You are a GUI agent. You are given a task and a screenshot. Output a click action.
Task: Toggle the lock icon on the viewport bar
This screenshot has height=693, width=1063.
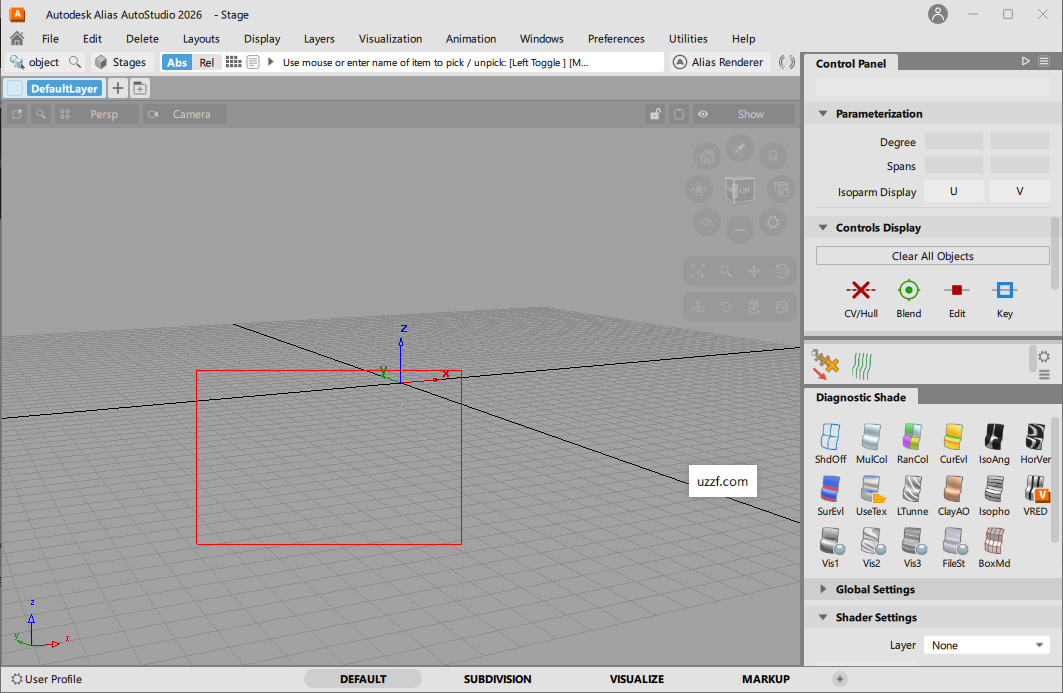pyautogui.click(x=655, y=114)
